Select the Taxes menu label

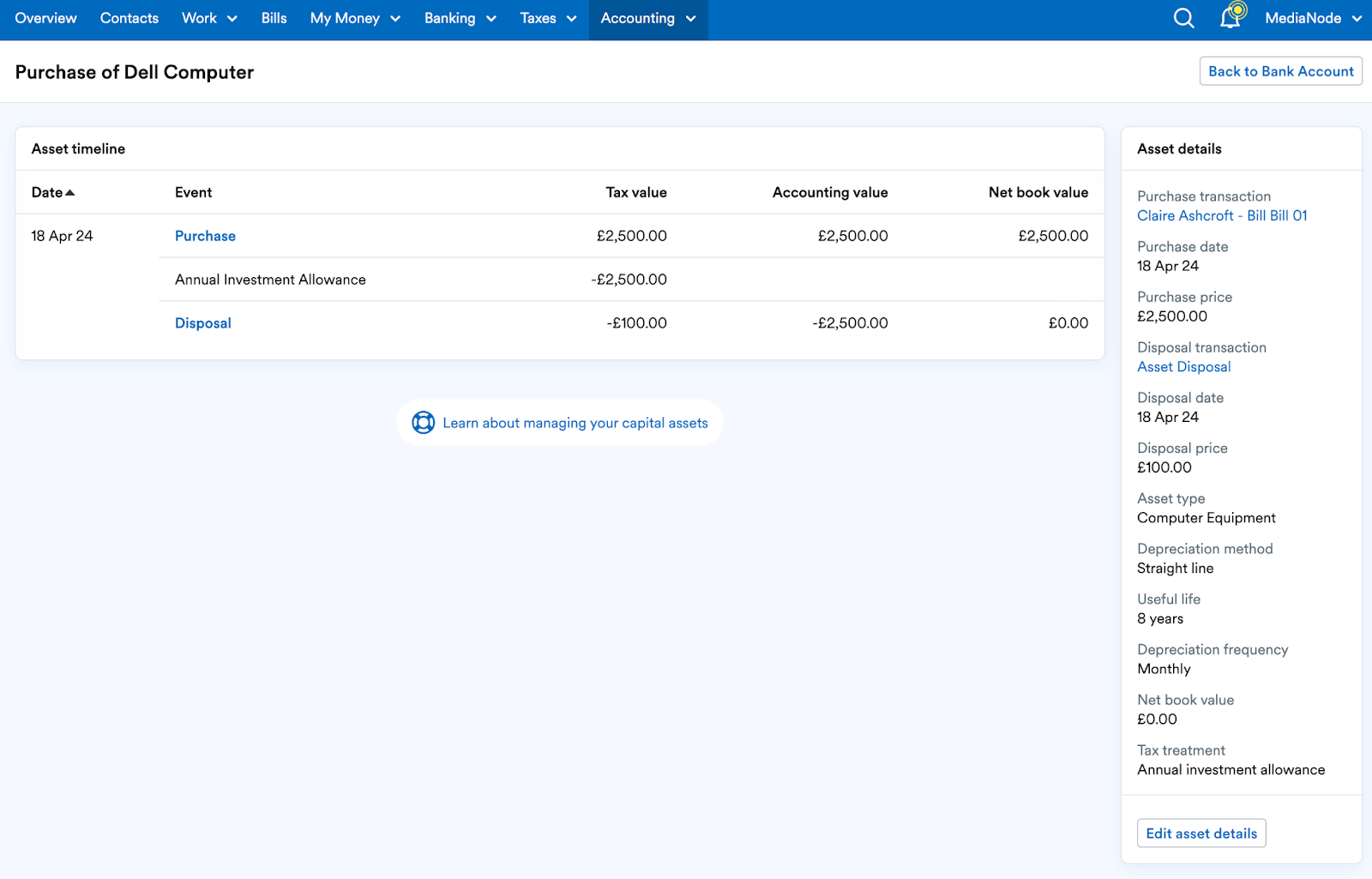pos(538,18)
